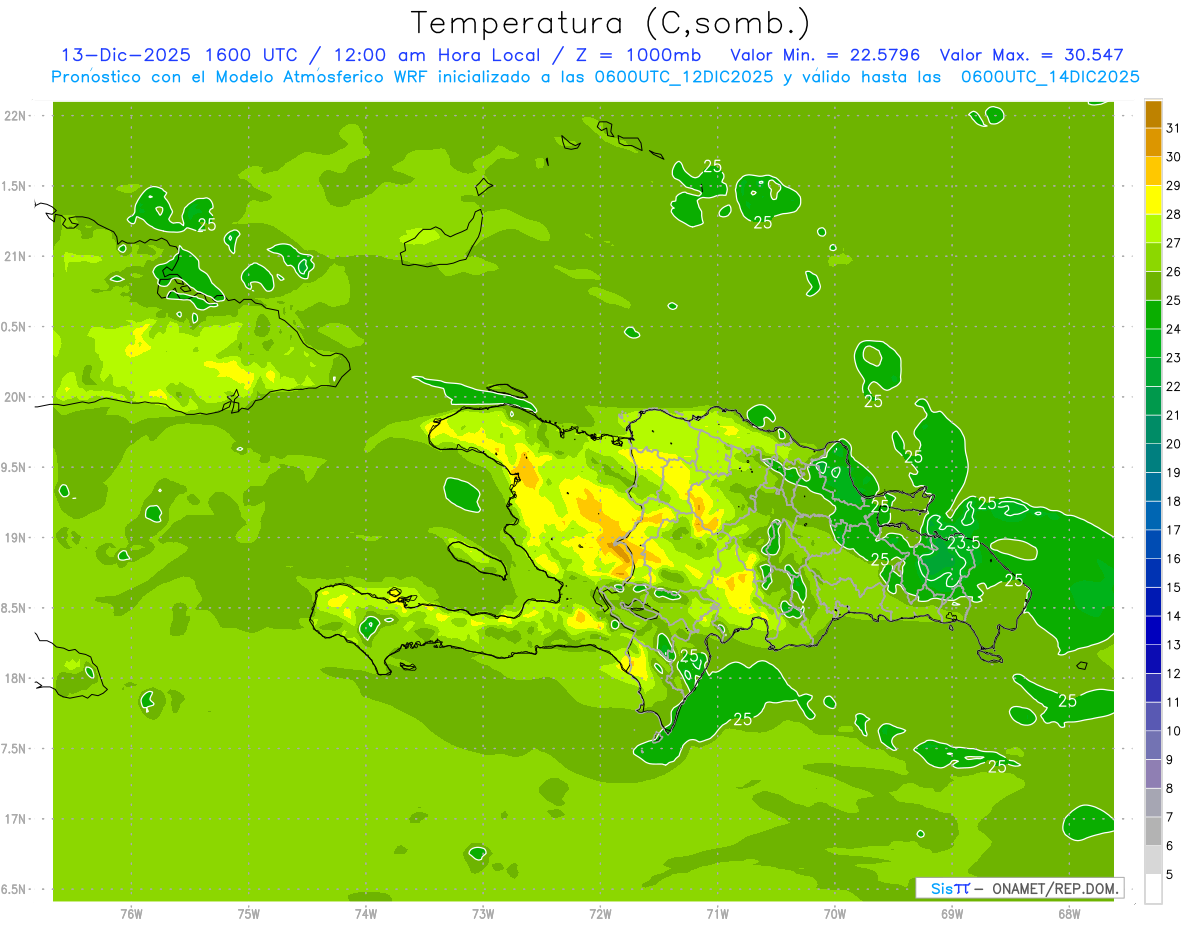
Task: Click the '69W' longitude axis label
Action: click(952, 914)
